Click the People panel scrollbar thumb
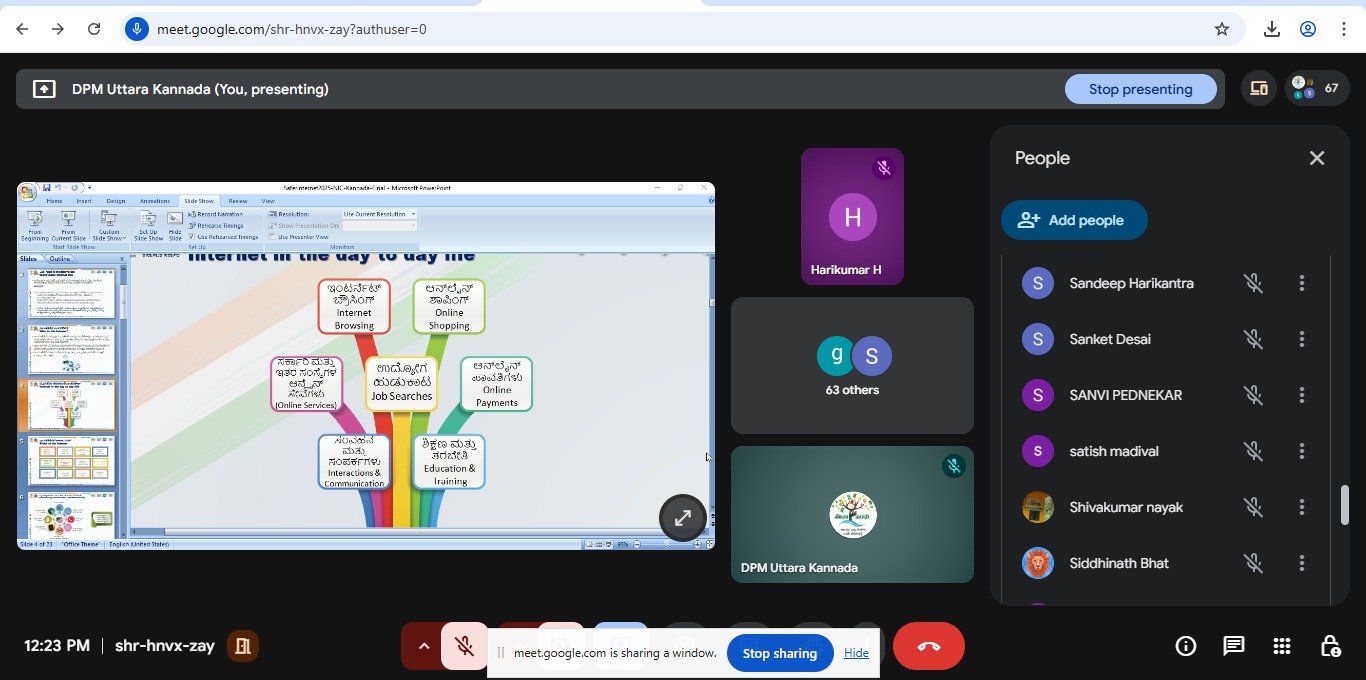 pos(1345,505)
